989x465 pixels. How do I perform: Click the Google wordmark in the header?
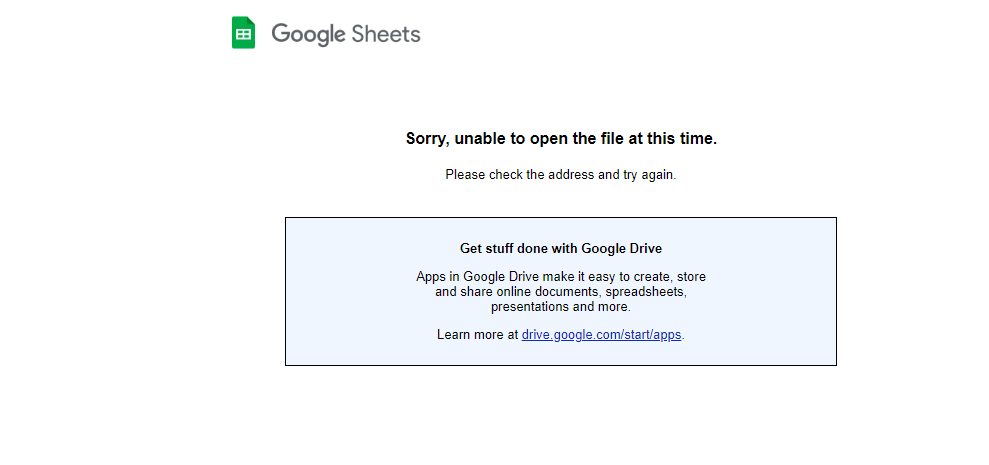pos(308,34)
